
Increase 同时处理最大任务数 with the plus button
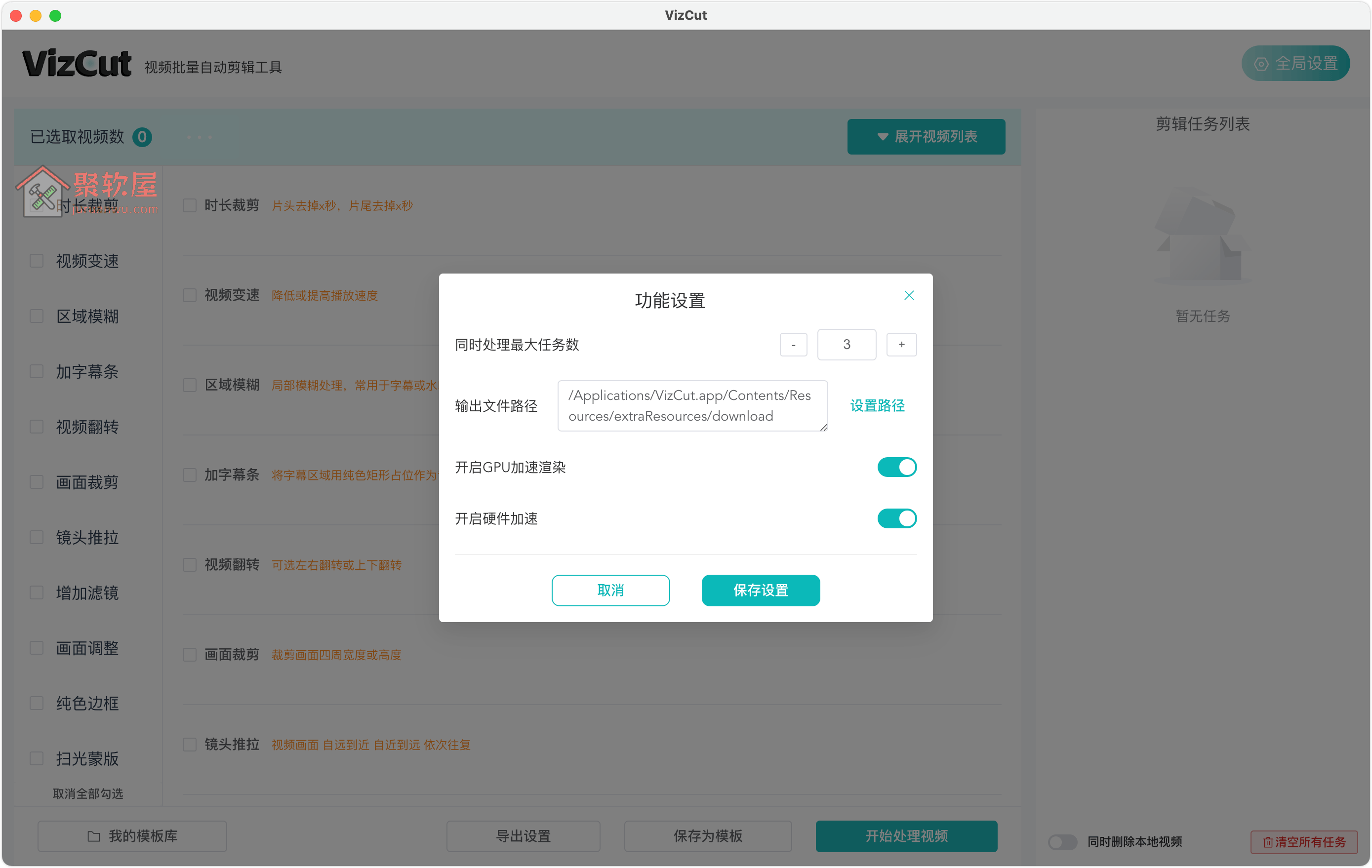coord(901,344)
